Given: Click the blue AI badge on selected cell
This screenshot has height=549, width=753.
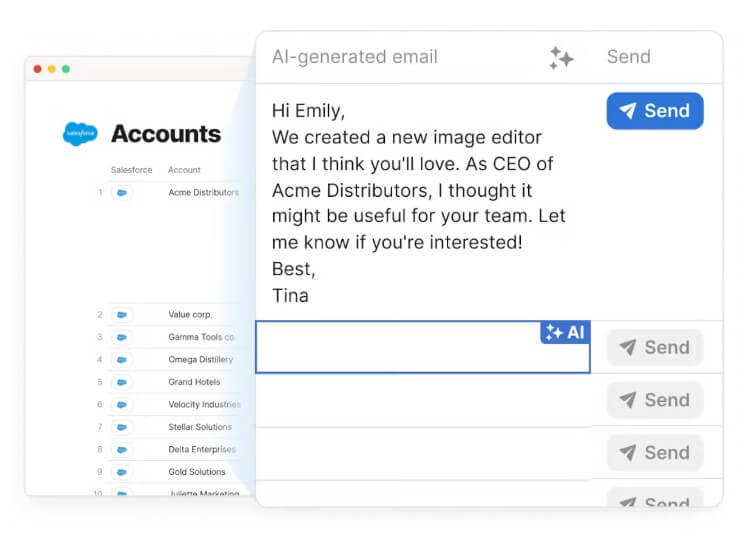Looking at the screenshot, I should (565, 332).
